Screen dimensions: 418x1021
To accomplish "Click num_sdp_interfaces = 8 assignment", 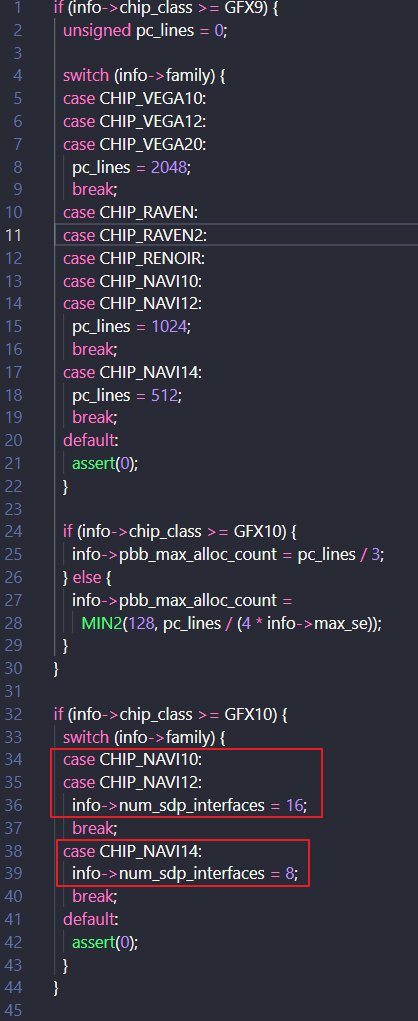I will [x=185, y=874].
